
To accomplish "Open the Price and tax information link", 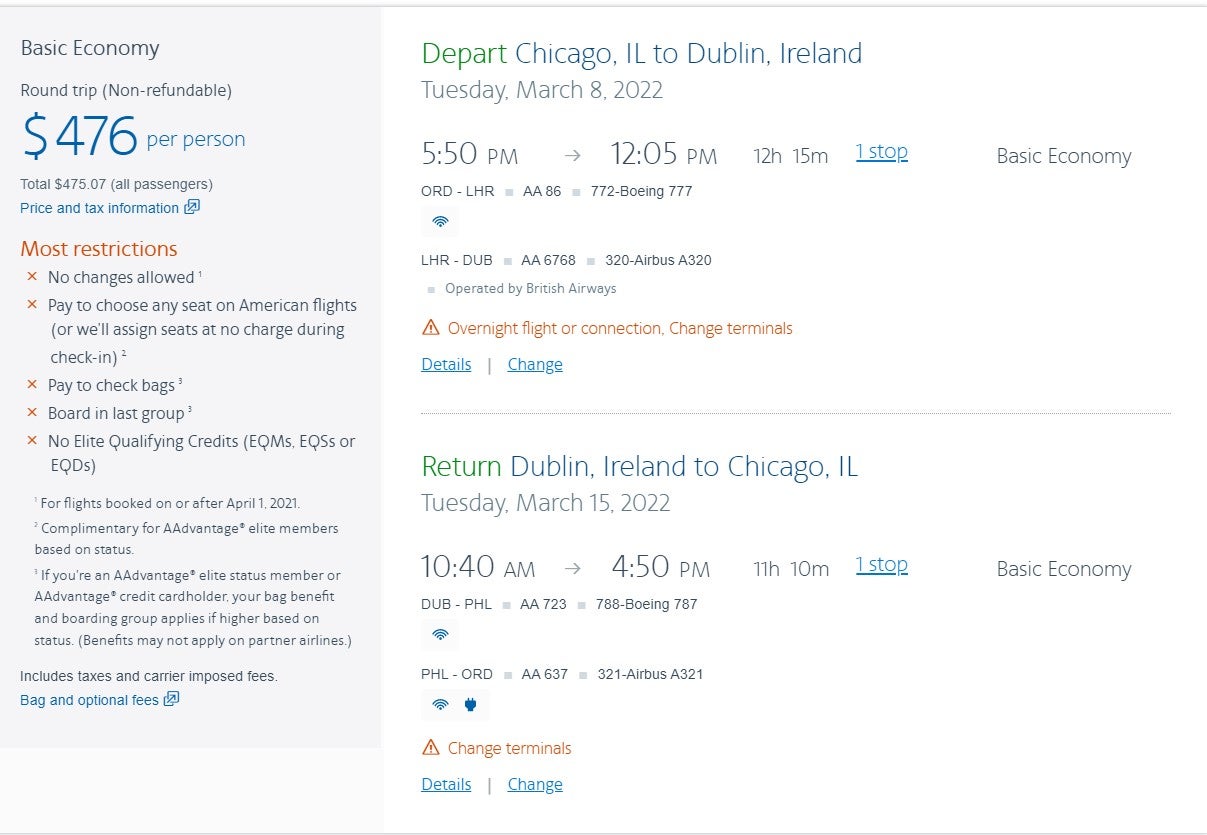I will (x=100, y=207).
